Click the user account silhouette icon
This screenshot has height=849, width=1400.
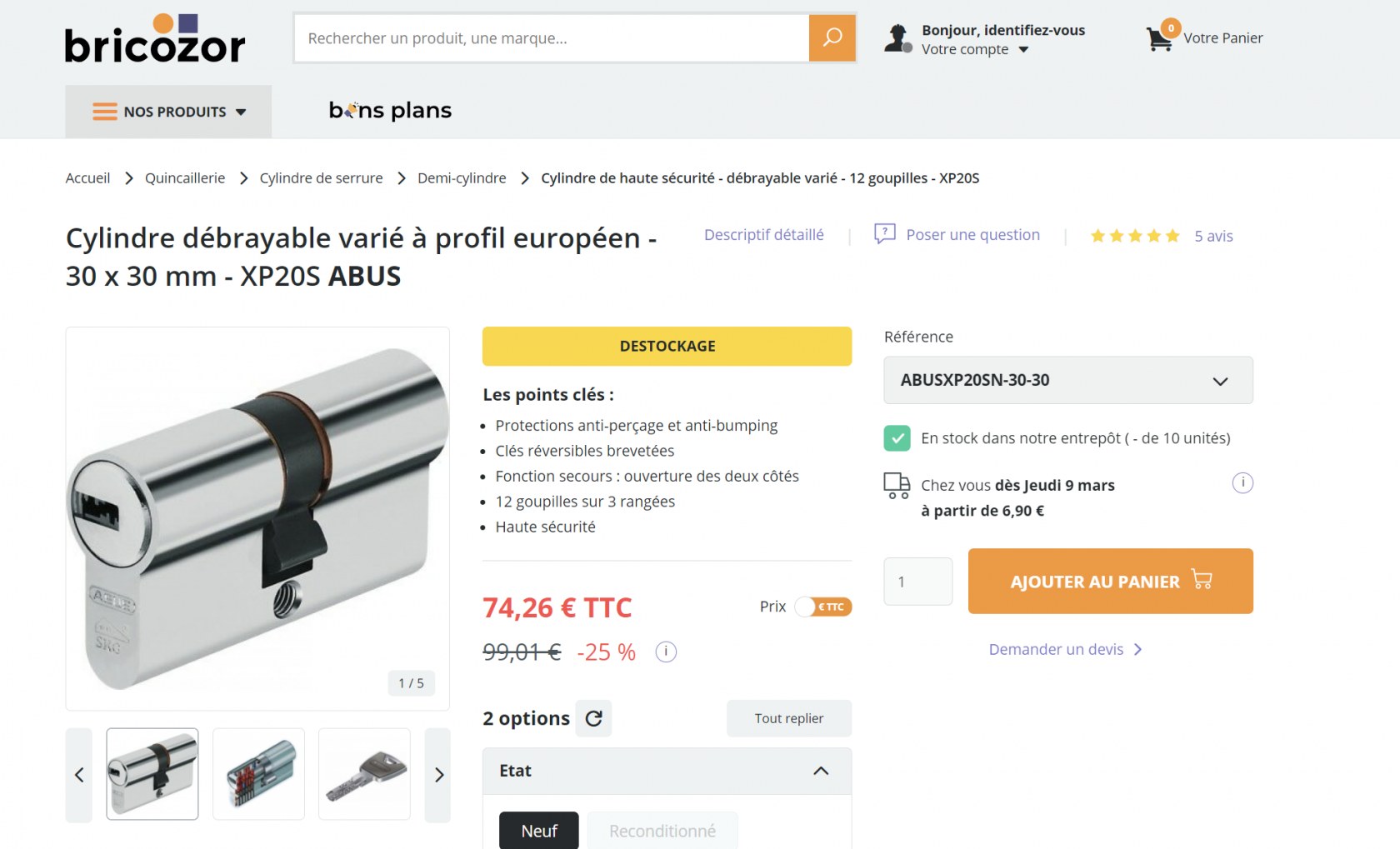pyautogui.click(x=897, y=38)
